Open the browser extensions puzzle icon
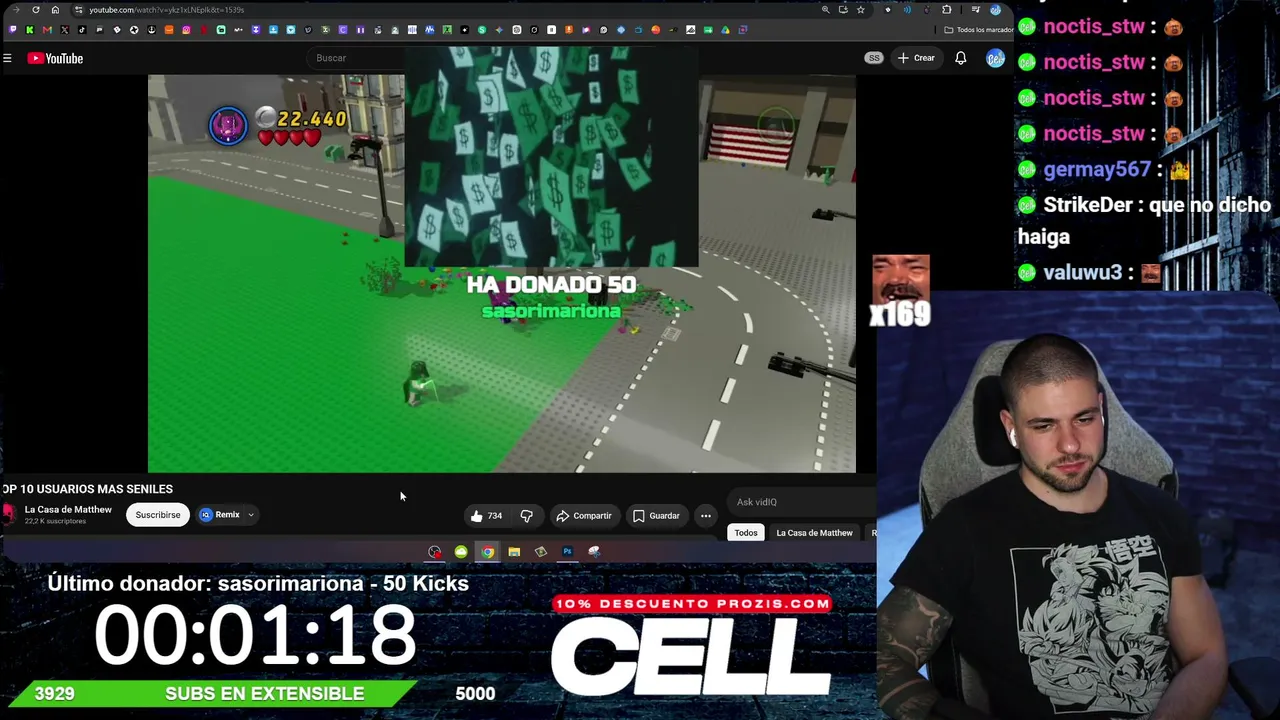The width and height of the screenshot is (1280, 720). 947,10
